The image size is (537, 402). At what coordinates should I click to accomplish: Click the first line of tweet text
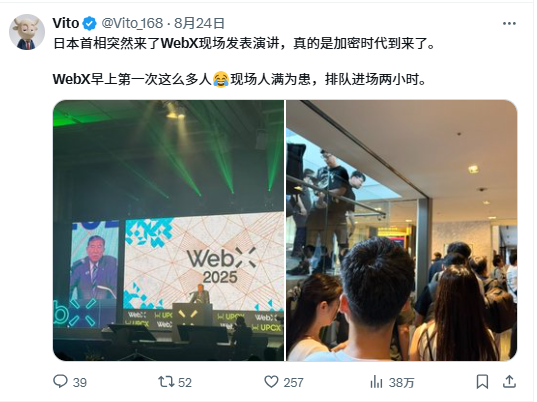[244, 43]
